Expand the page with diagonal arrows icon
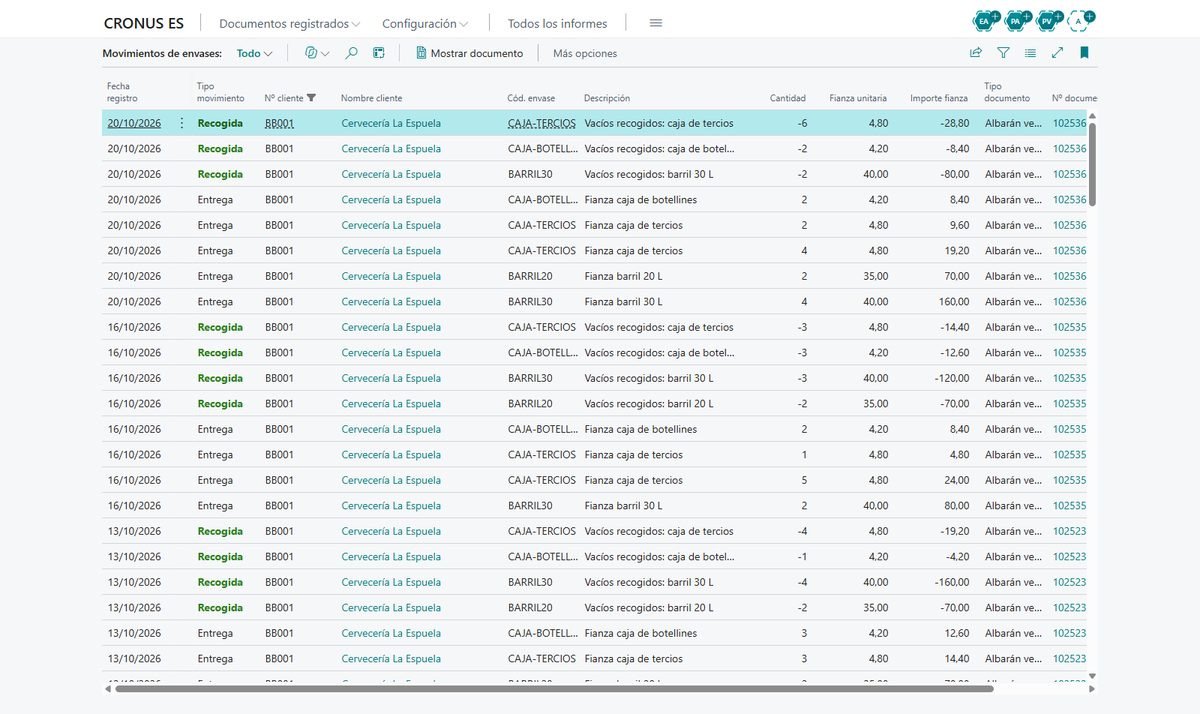Viewport: 1200px width, 714px height. (x=1057, y=53)
